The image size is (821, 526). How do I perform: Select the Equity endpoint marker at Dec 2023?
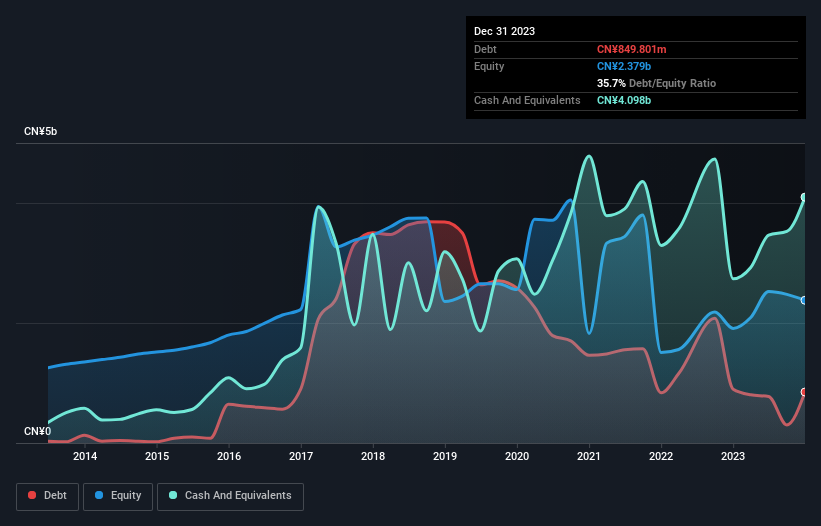(804, 300)
